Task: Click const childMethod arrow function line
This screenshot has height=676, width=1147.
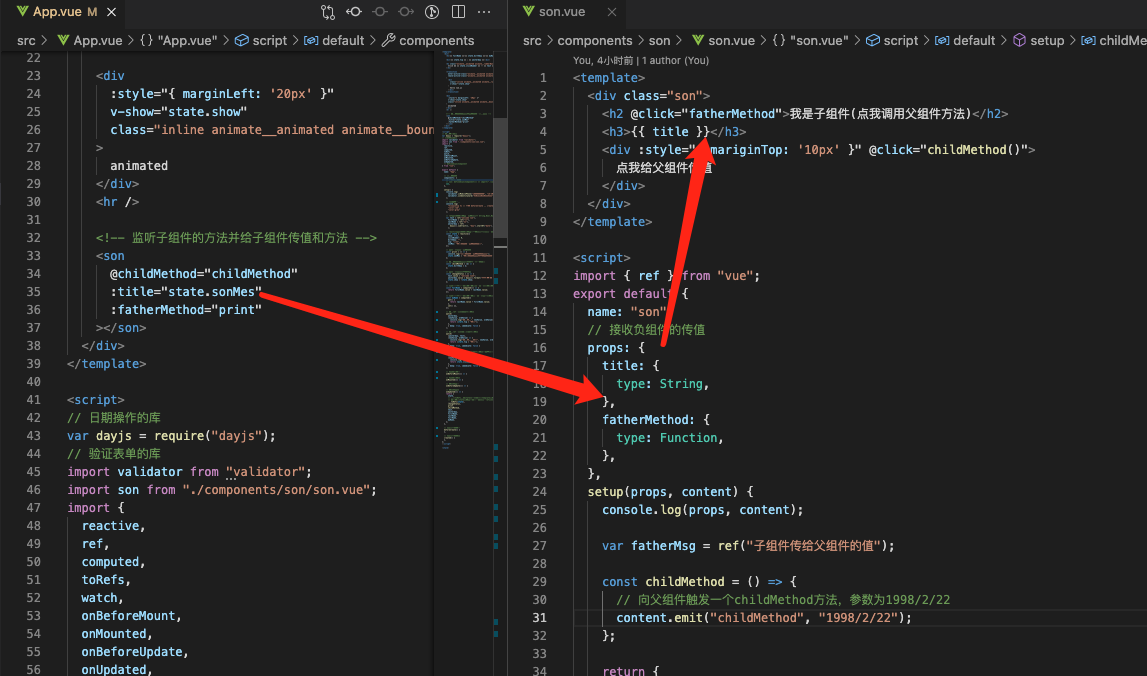Action: (x=699, y=582)
